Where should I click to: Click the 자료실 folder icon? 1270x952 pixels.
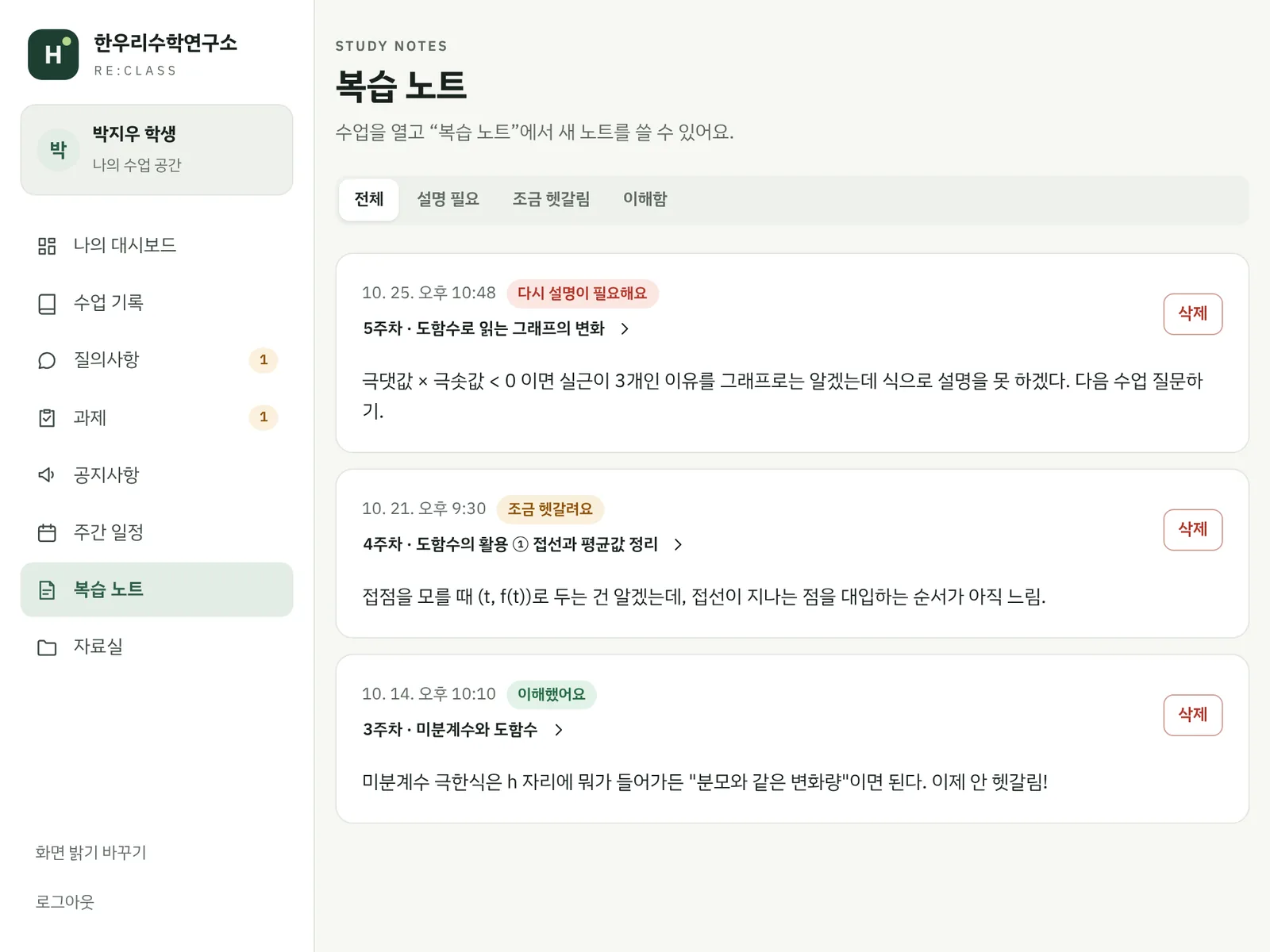(47, 647)
